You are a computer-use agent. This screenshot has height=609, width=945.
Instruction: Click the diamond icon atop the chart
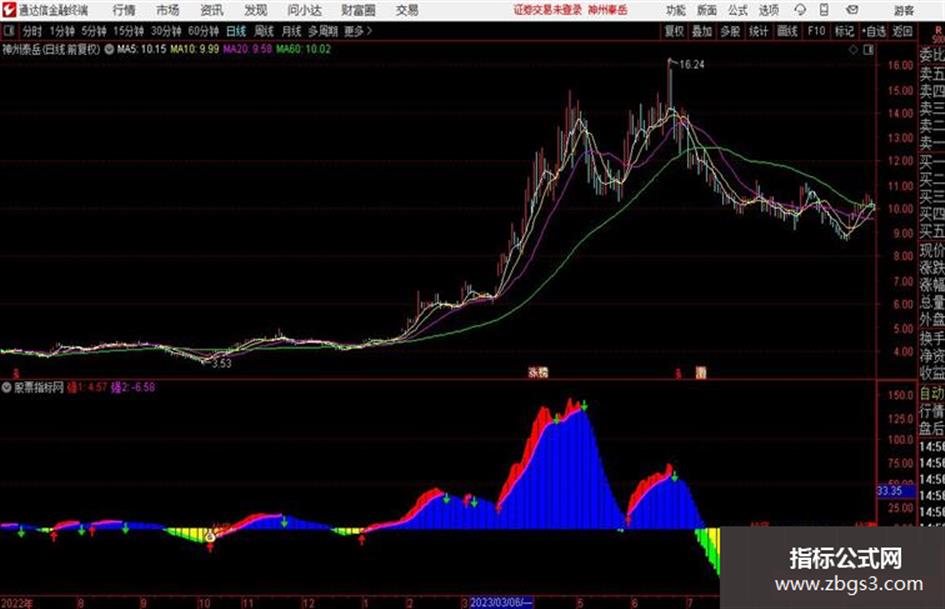click(x=853, y=50)
